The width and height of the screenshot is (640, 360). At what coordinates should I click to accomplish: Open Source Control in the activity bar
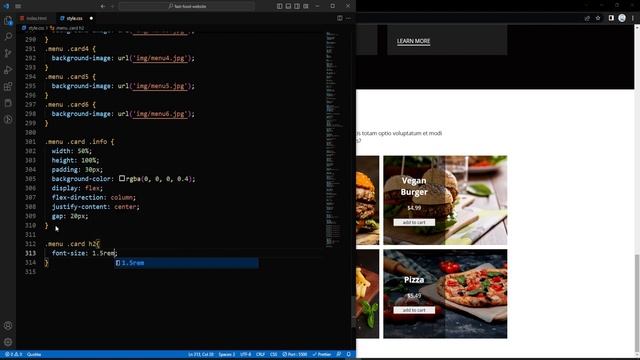tap(8, 53)
